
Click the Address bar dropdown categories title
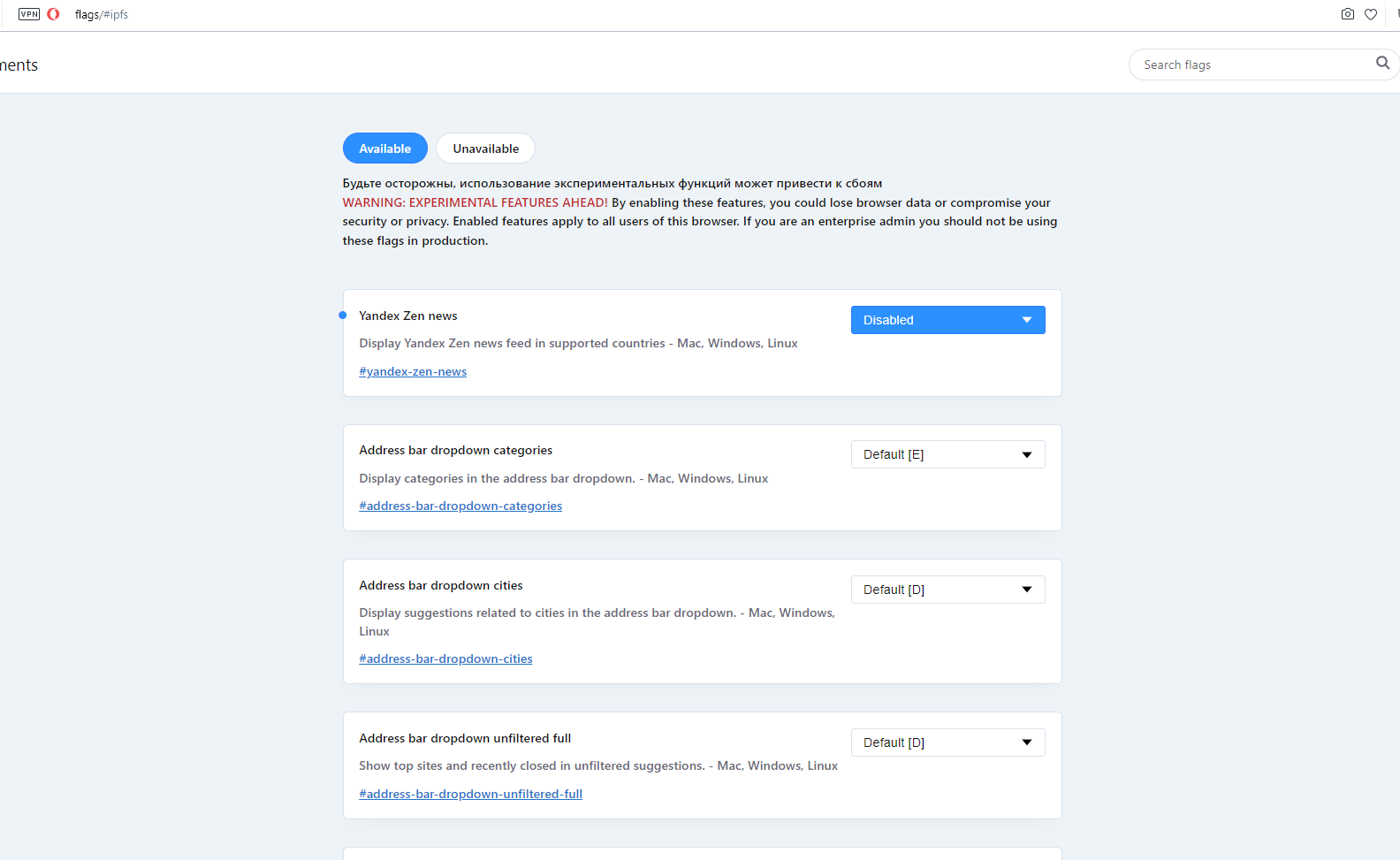click(x=455, y=450)
